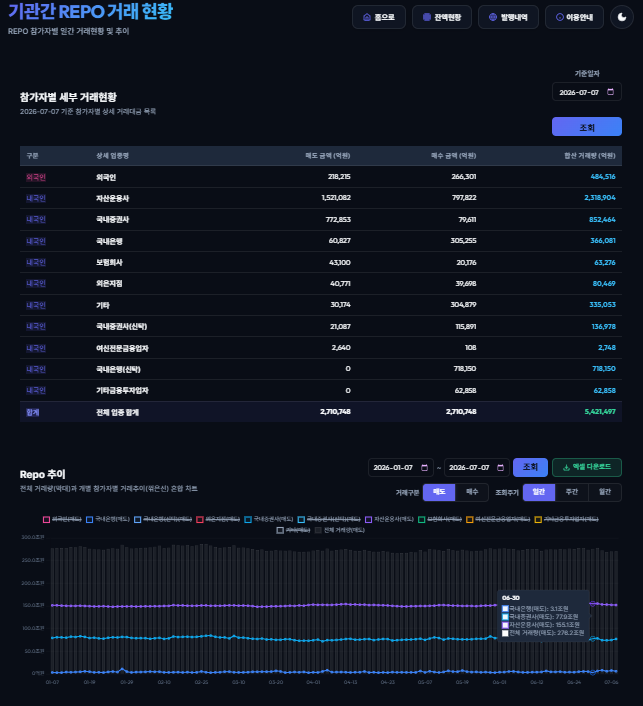The height and width of the screenshot is (706, 643).
Task: Switch transaction type to 매수
Action: click(x=472, y=492)
